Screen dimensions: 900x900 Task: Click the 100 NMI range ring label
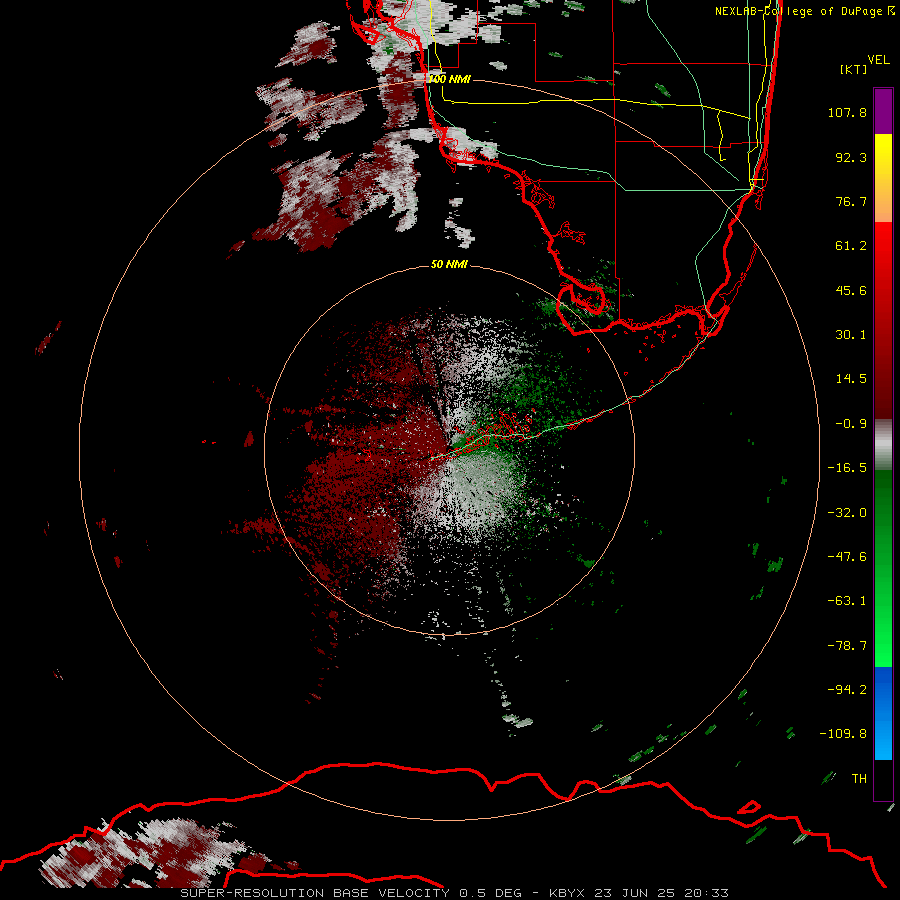449,79
